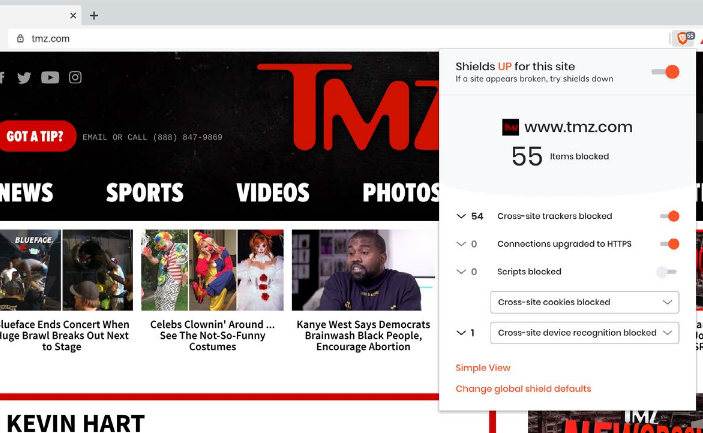Expand the device recognition blocked list
Viewport: 703px width, 433px height.
pyautogui.click(x=461, y=333)
